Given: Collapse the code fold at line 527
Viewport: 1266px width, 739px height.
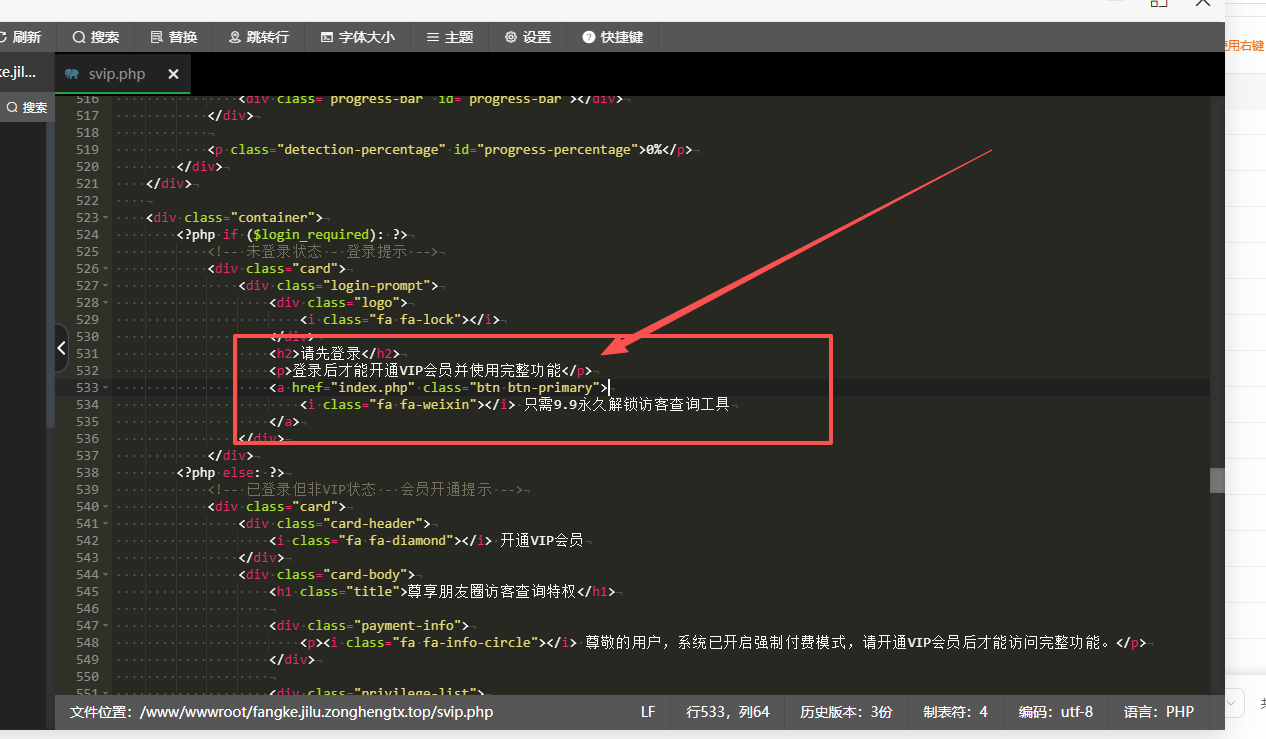Looking at the screenshot, I should pos(104,285).
